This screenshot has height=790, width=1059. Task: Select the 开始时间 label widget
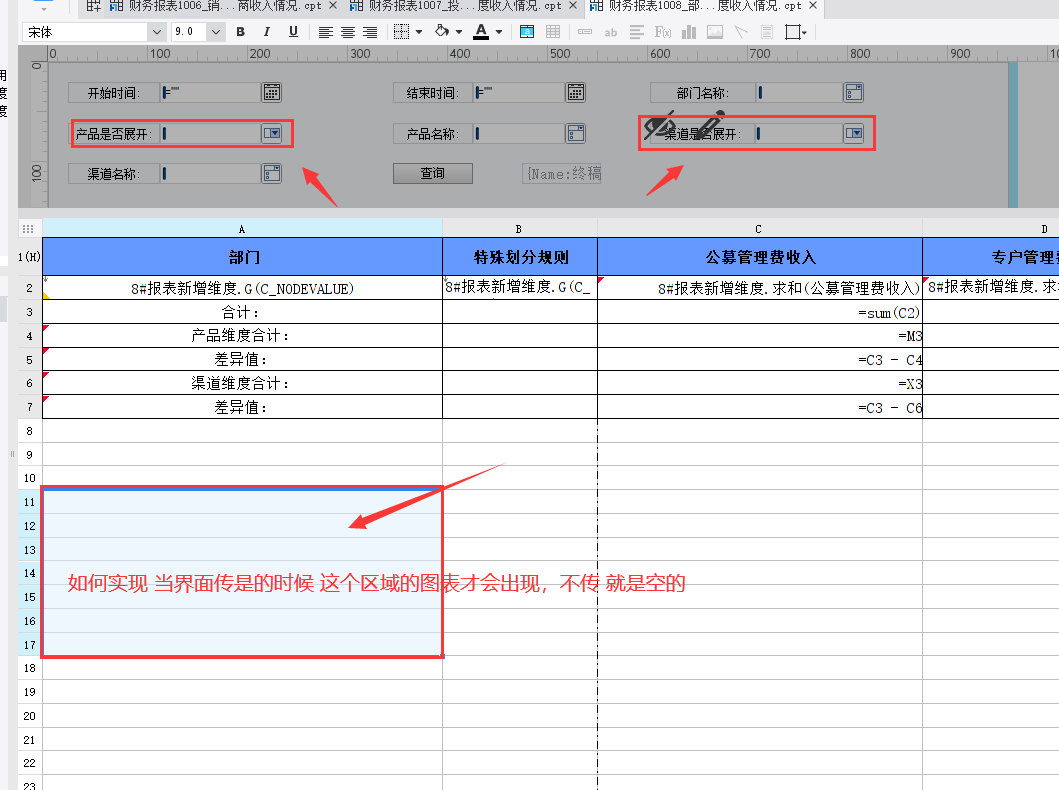(x=113, y=93)
